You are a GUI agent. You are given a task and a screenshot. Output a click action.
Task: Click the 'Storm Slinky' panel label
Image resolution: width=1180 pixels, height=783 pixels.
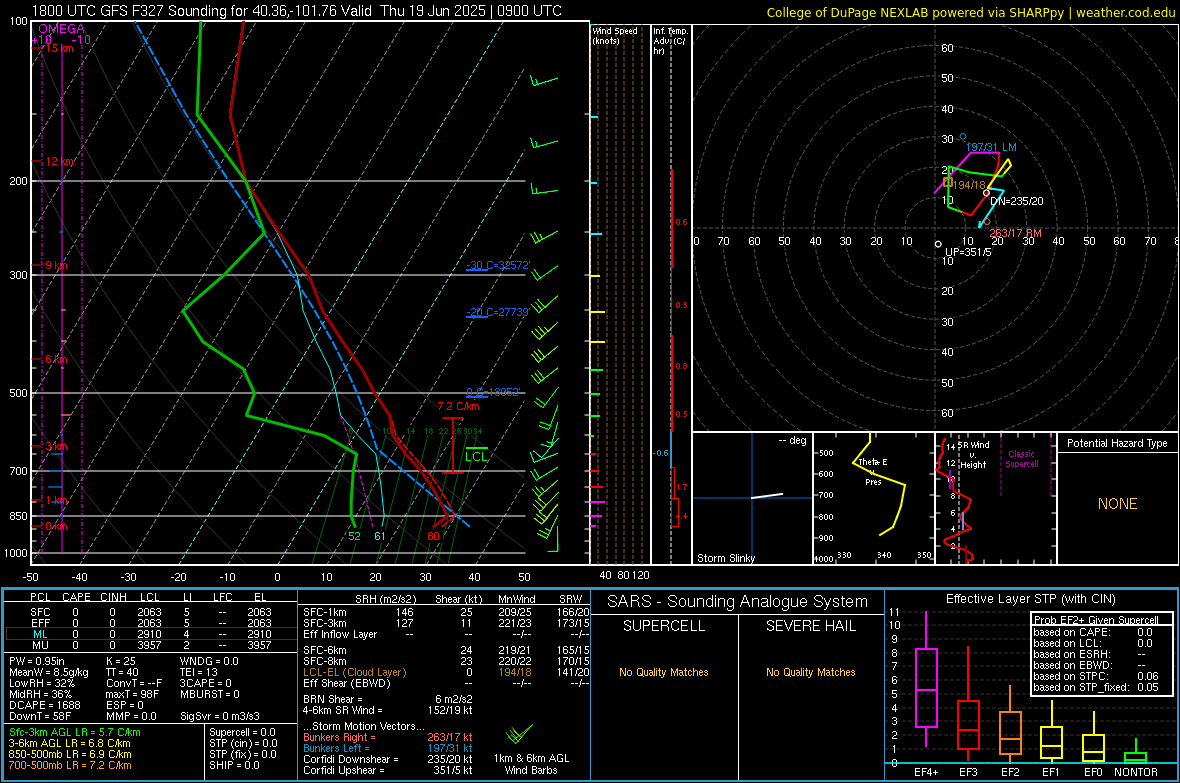[x=725, y=558]
